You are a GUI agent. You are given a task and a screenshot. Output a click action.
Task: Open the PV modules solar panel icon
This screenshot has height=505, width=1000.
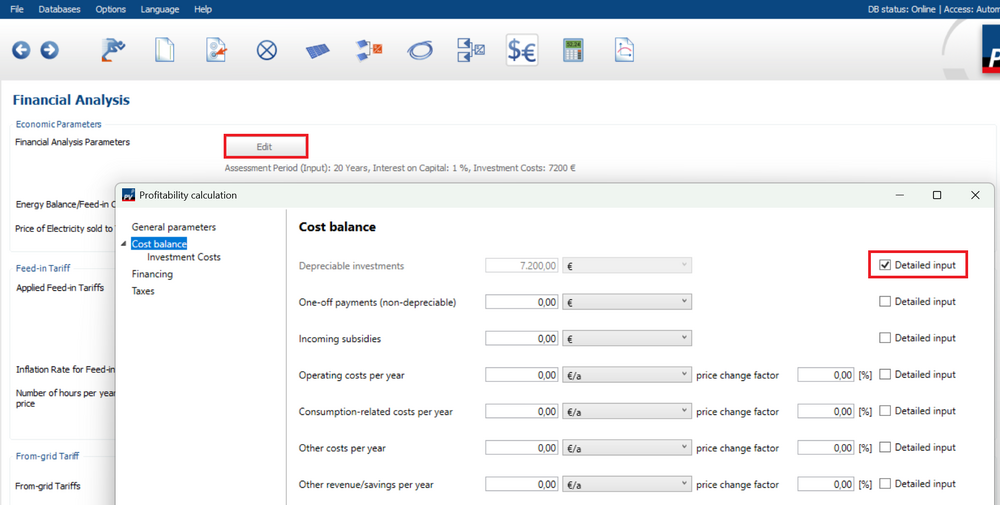pyautogui.click(x=318, y=50)
